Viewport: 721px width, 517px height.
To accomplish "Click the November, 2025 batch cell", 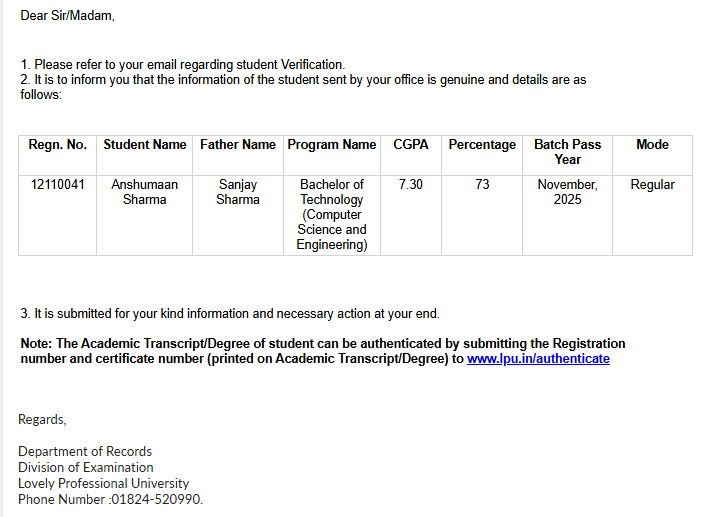I will pyautogui.click(x=567, y=192).
